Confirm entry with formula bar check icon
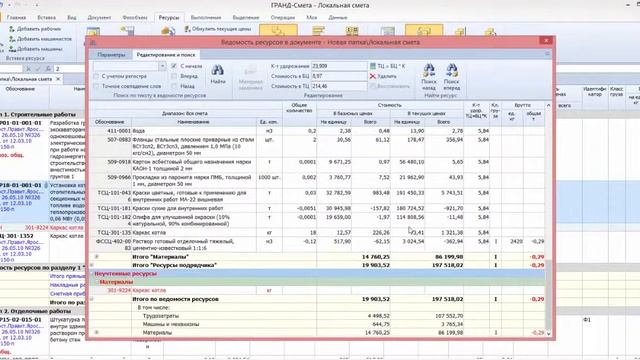 pyautogui.click(x=38, y=69)
